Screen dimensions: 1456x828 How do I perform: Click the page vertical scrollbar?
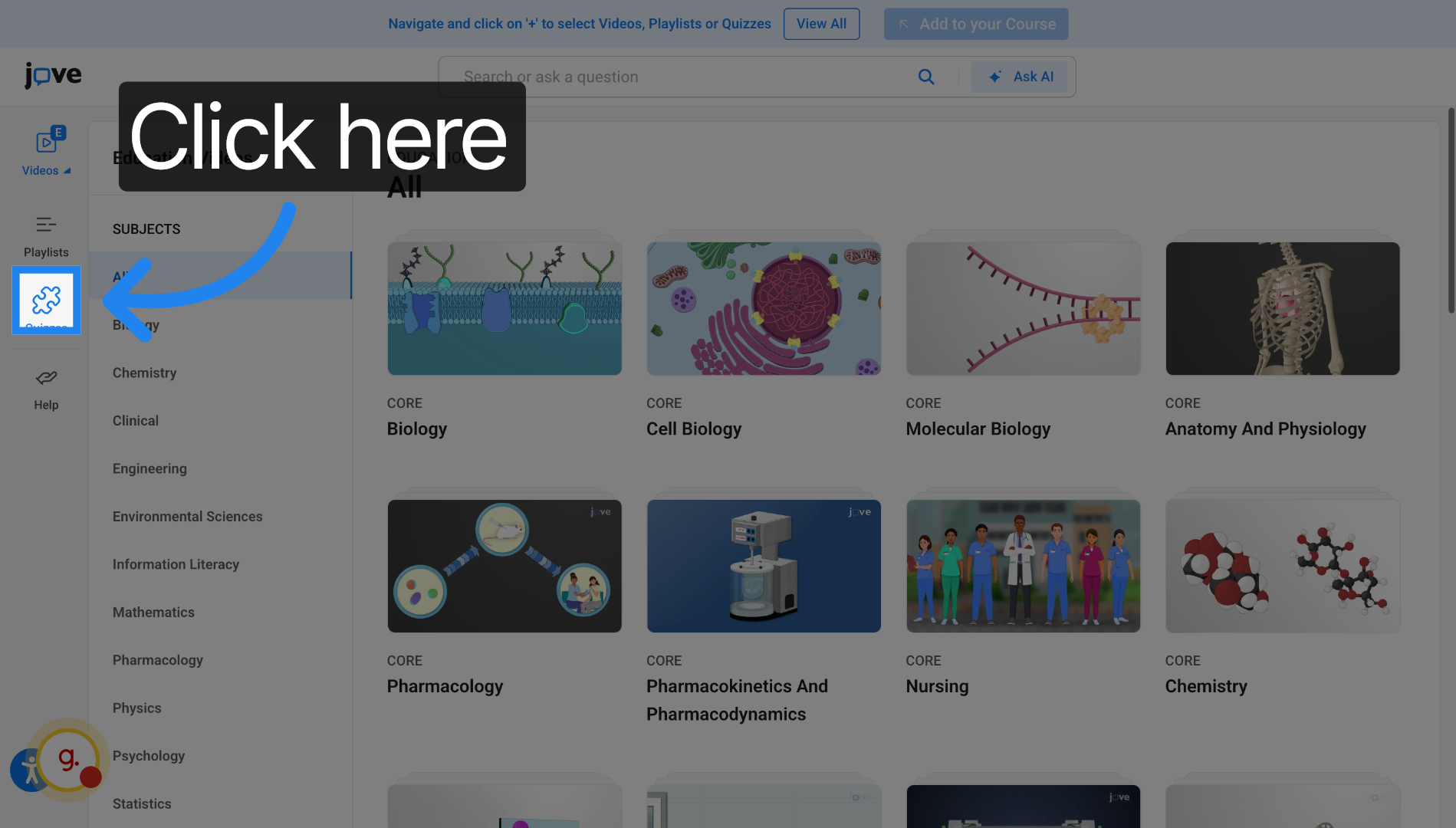coord(1451,210)
